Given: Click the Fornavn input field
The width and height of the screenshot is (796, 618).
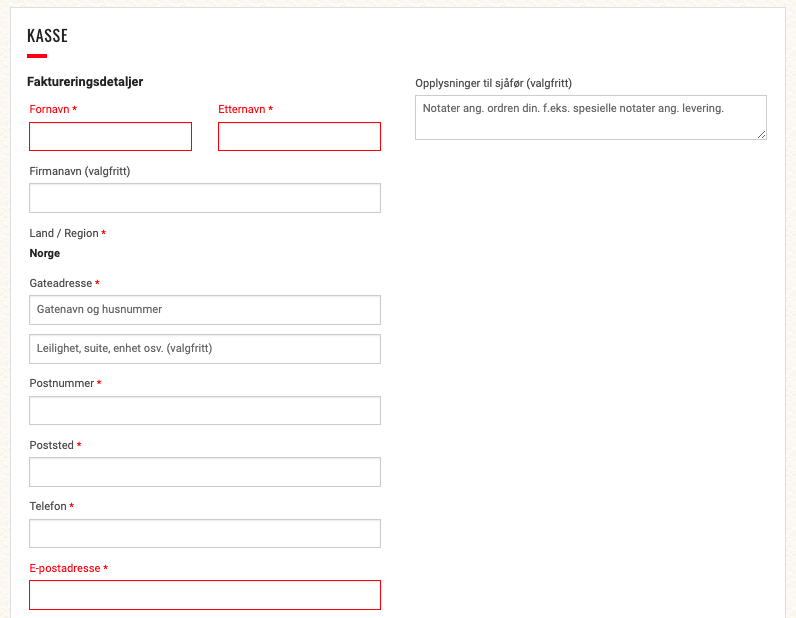Looking at the screenshot, I should click(x=110, y=137).
